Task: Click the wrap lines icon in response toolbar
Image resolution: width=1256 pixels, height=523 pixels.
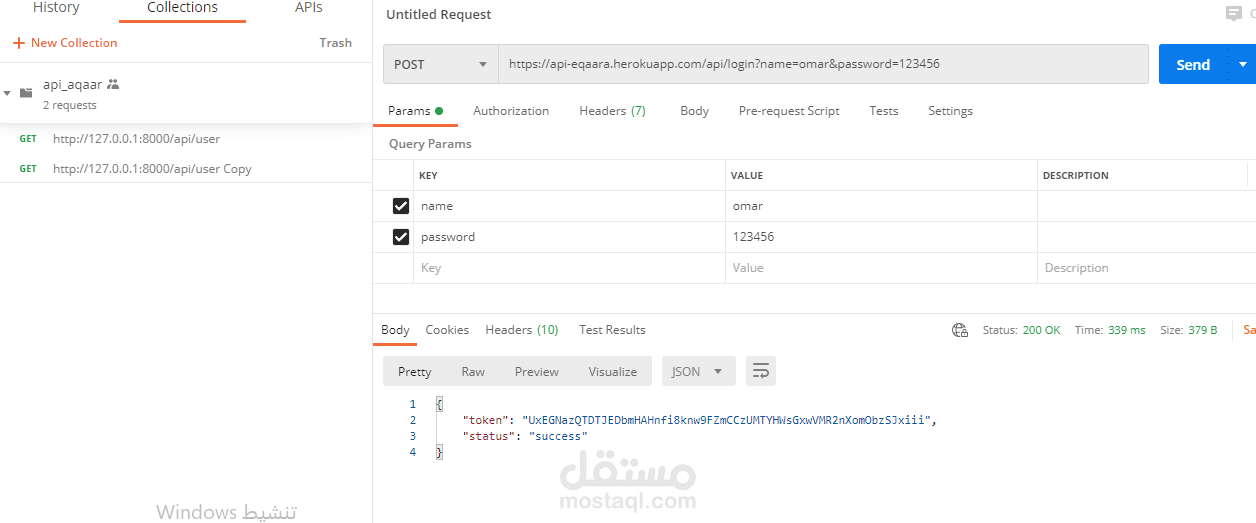Action: tap(760, 371)
